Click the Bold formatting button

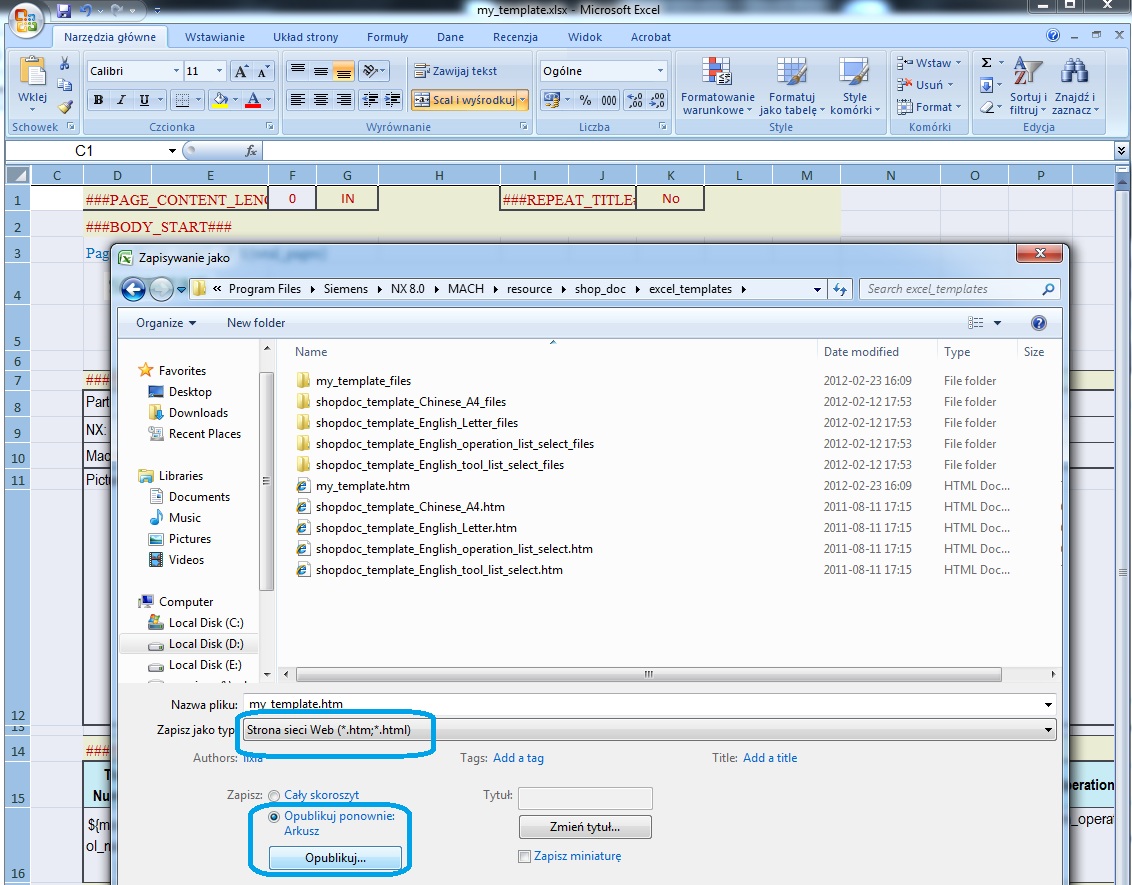click(98, 100)
